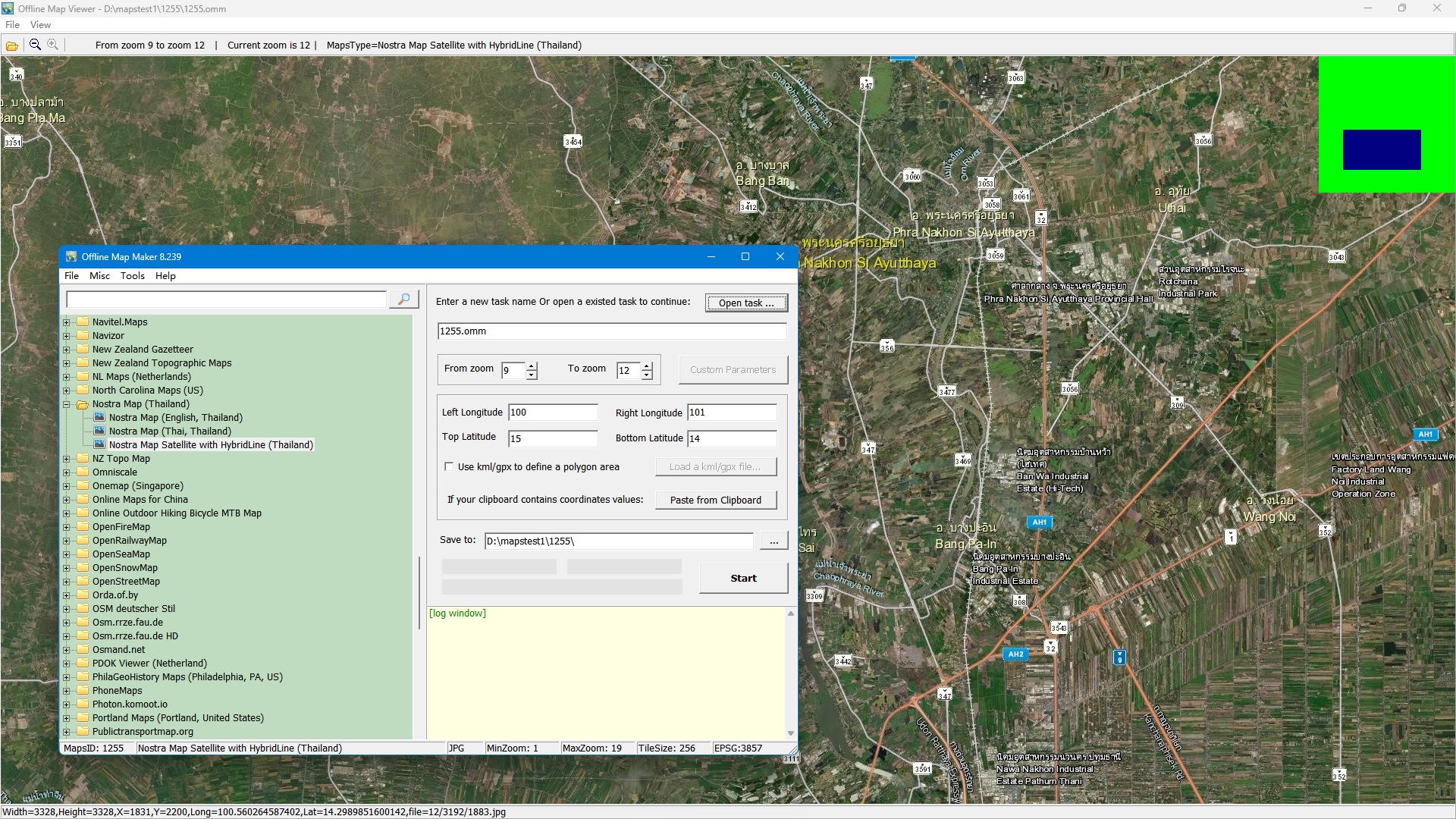This screenshot has height=819, width=1456.
Task: Open the File menu in Offline Map Maker
Action: coord(72,276)
